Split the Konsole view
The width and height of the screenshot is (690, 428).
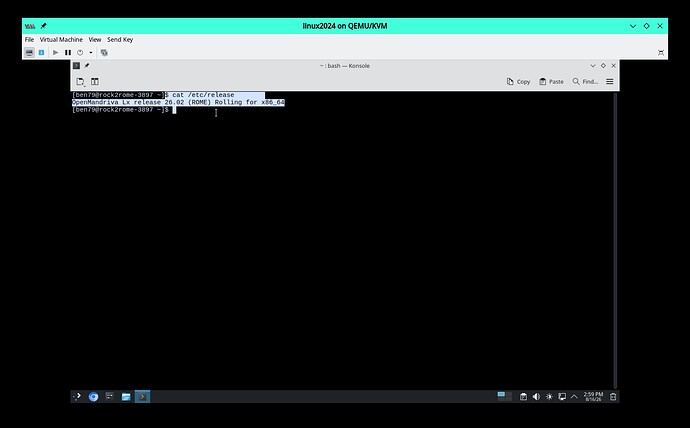pos(95,82)
